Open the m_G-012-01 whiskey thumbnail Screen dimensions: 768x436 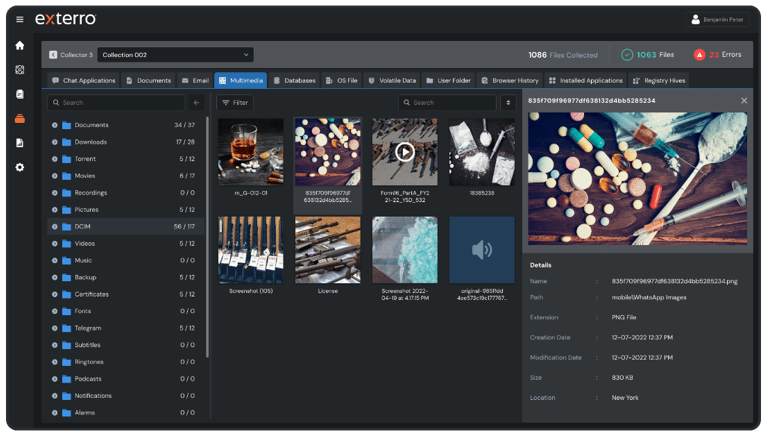[250, 152]
